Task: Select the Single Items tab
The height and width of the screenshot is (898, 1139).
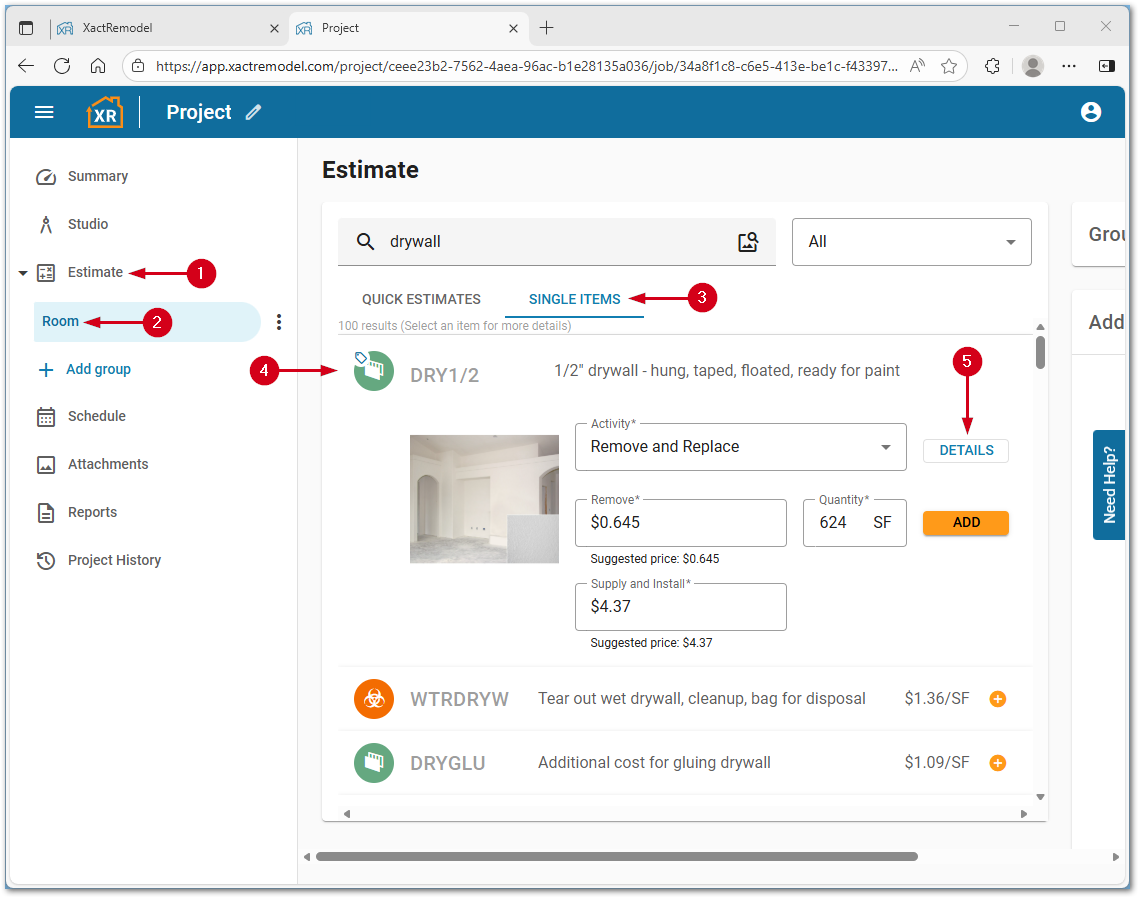Action: 574,299
